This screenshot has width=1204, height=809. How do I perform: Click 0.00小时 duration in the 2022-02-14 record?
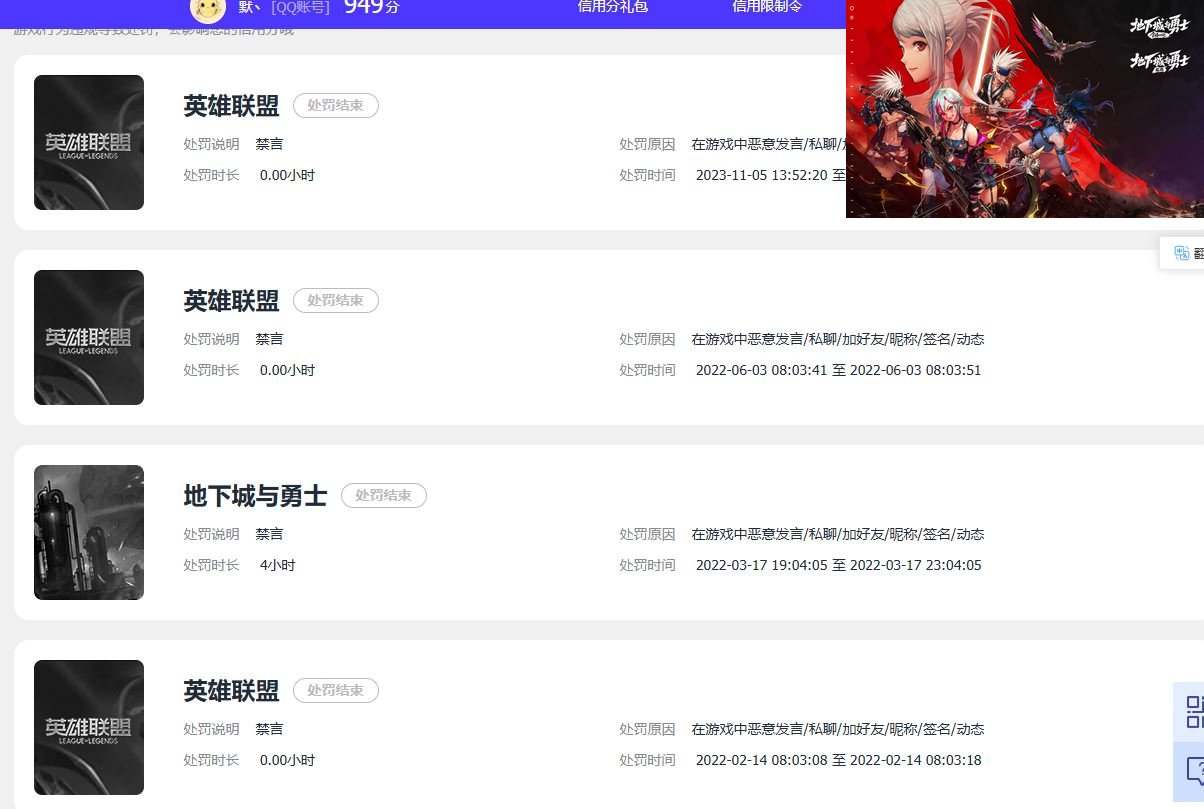287,760
